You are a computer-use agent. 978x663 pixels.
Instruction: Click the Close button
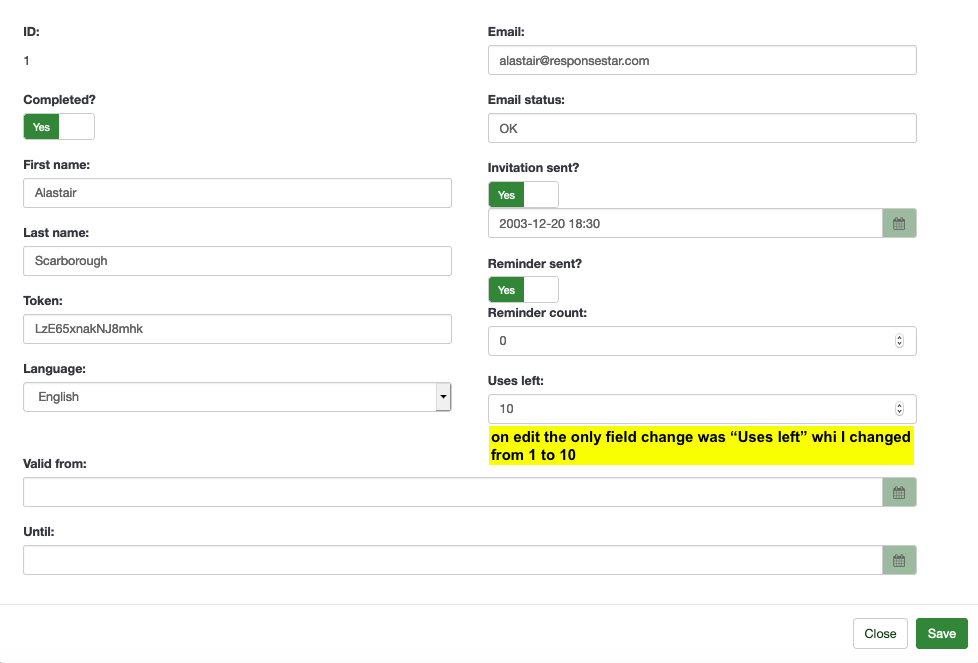click(x=880, y=634)
